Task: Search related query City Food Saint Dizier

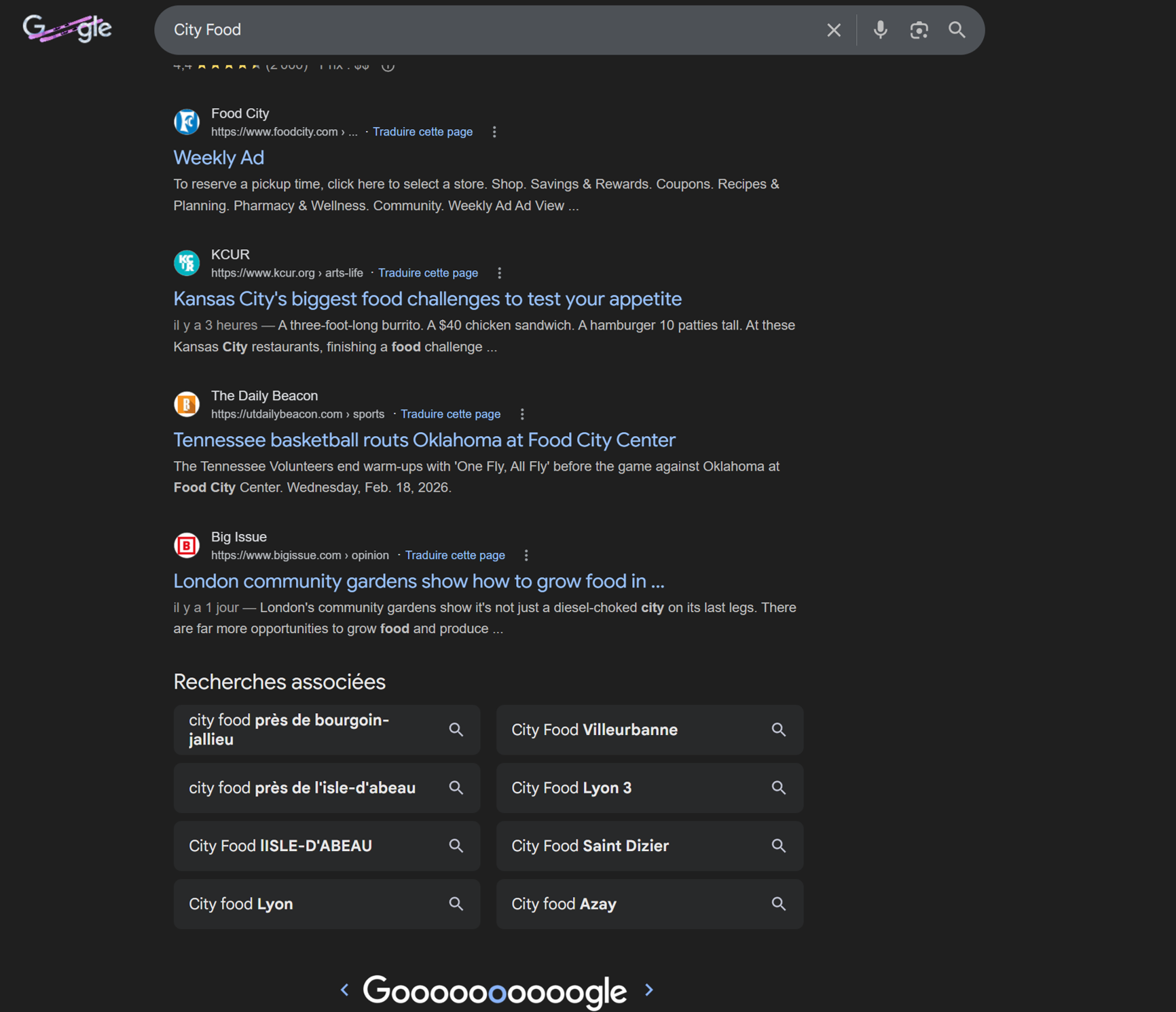Action: (x=649, y=846)
